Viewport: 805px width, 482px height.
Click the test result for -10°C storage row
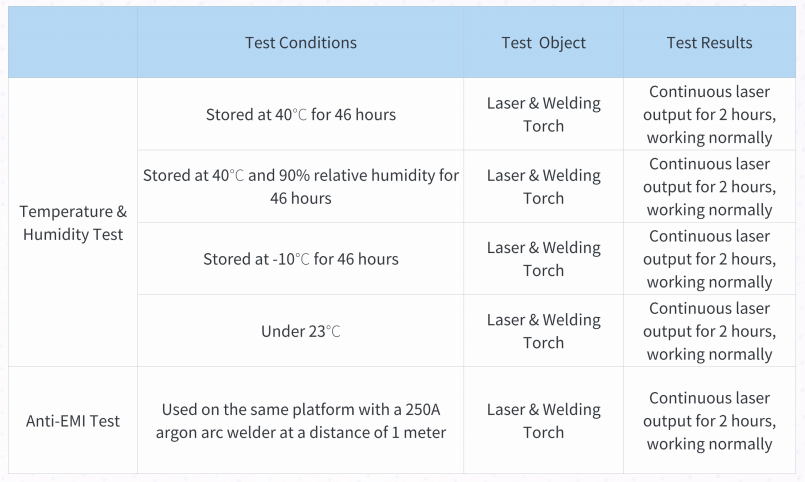(709, 259)
